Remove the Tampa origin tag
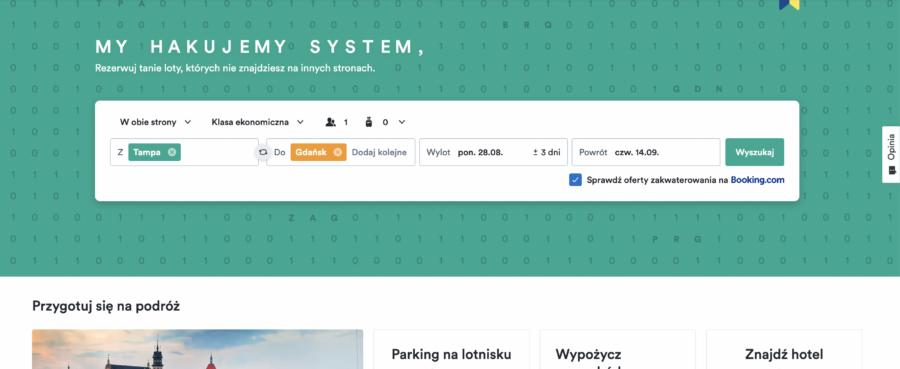This screenshot has width=900, height=369. (172, 152)
